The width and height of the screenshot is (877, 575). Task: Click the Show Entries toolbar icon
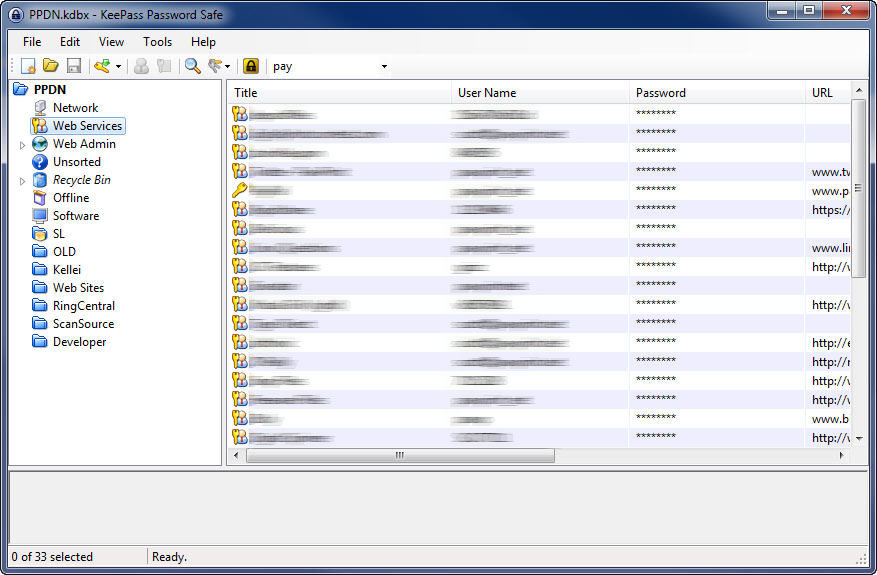click(x=215, y=66)
